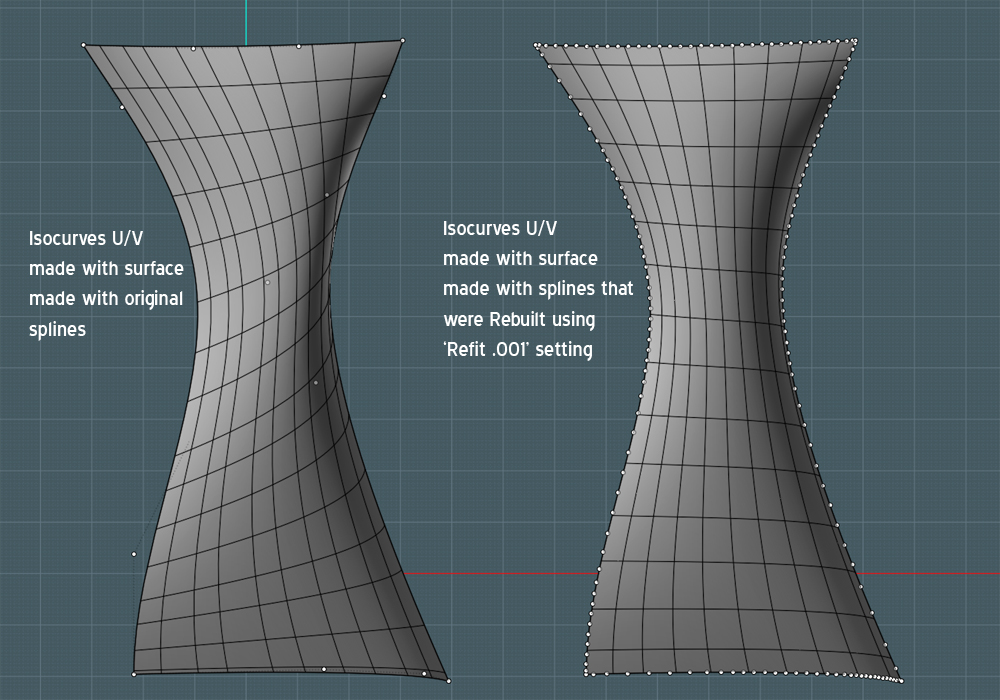Pick the top-right corner control point of original-splines surface
Screen dimensions: 1000x700
pyautogui.click(x=402, y=40)
